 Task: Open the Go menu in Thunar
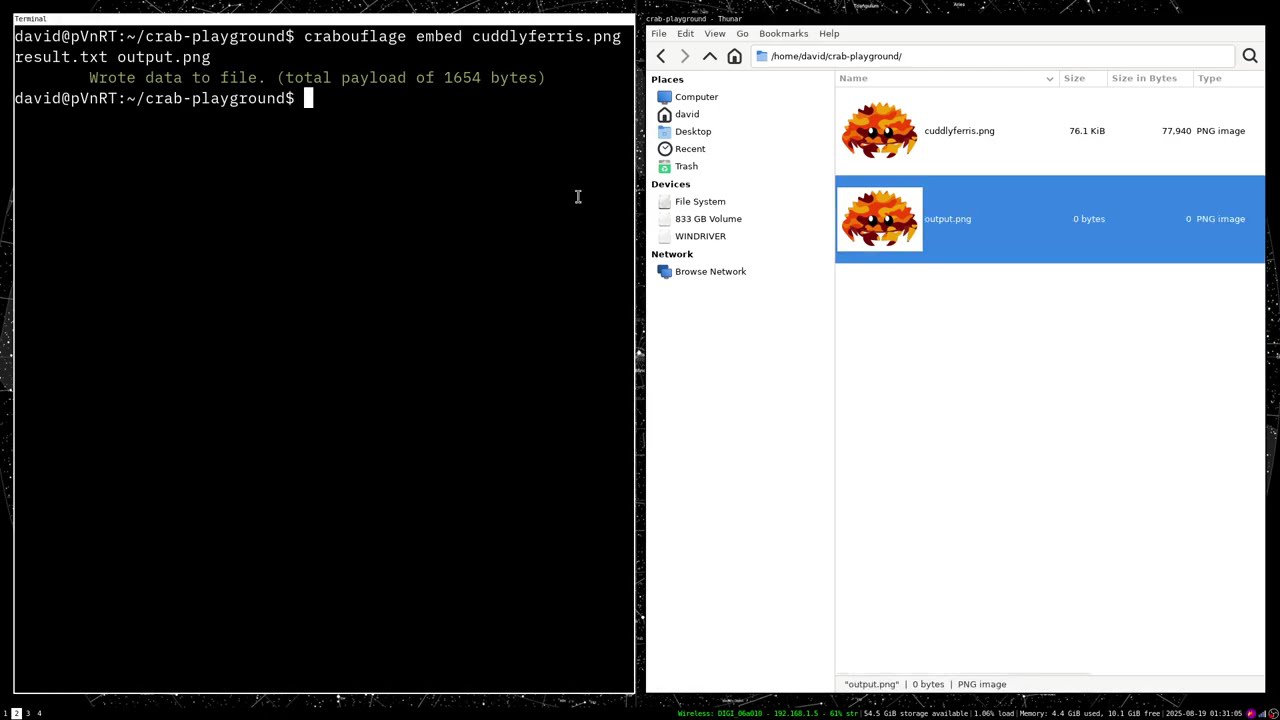(x=742, y=33)
